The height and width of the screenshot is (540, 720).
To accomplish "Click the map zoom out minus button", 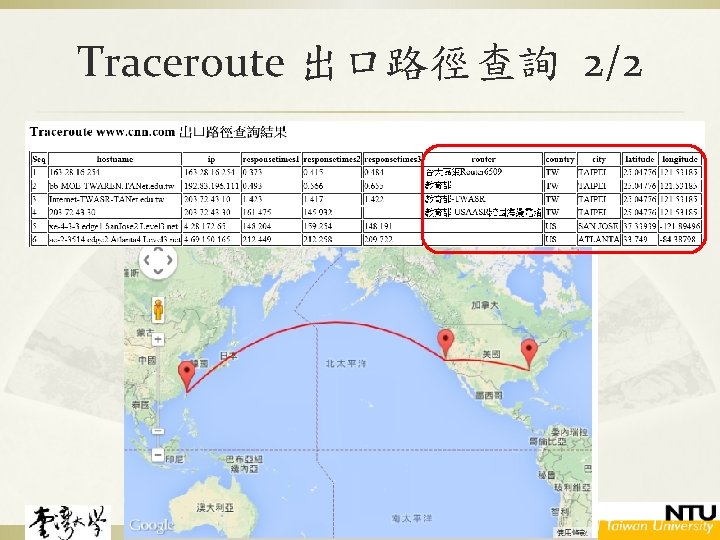I will (x=158, y=455).
